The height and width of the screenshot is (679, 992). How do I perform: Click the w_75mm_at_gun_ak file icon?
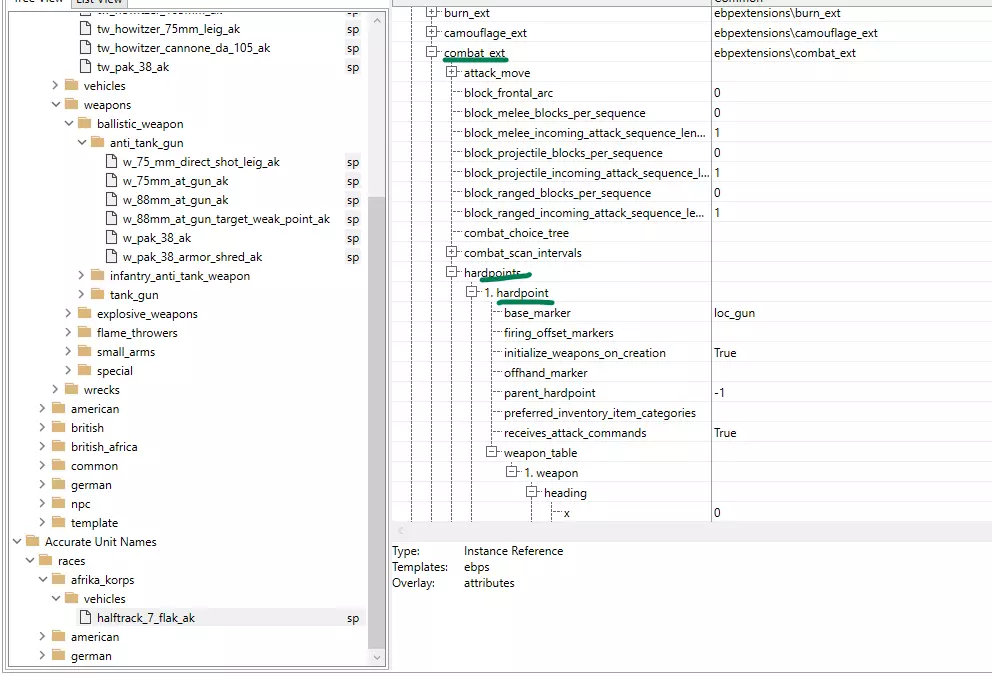[111, 180]
